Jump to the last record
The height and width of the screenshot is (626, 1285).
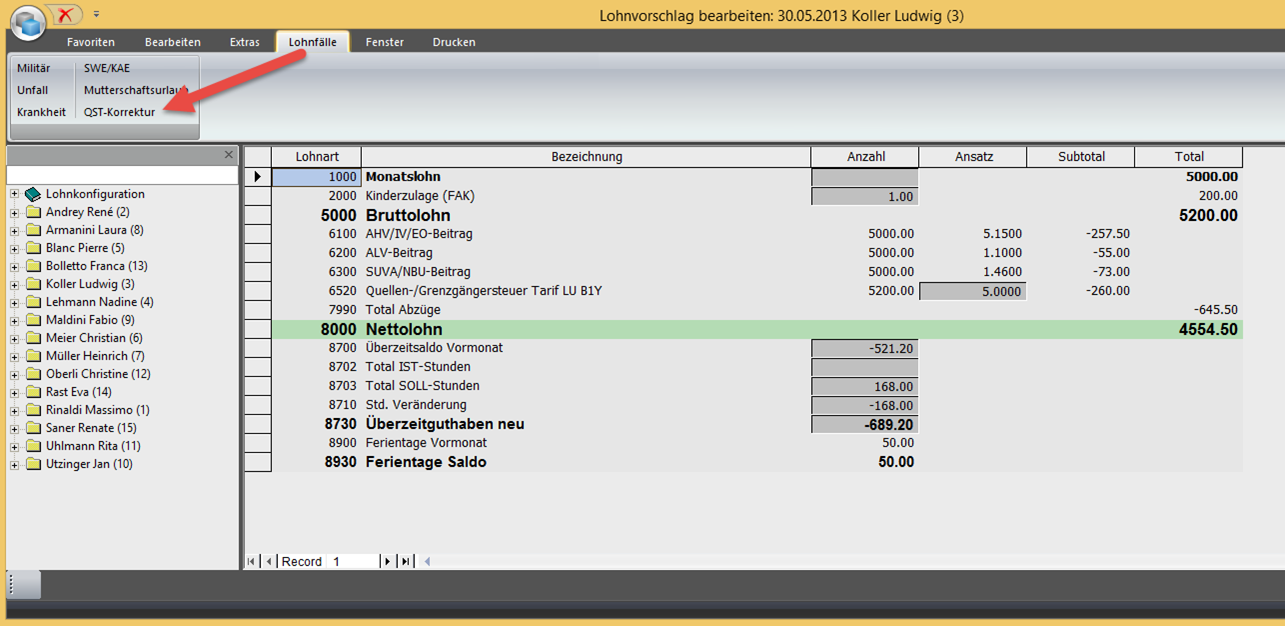click(x=405, y=561)
